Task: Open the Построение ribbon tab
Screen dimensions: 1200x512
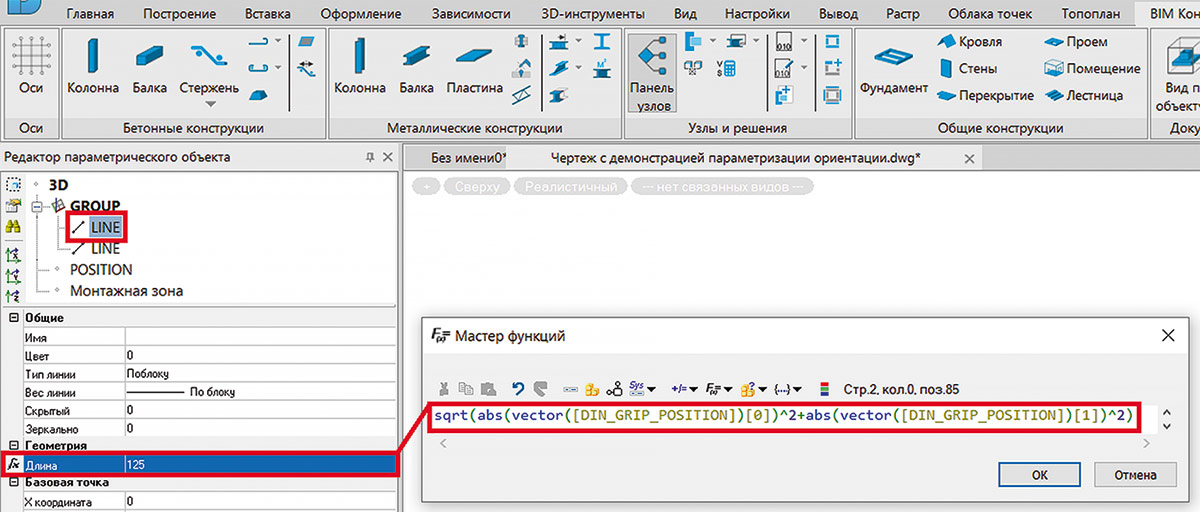Action: tap(178, 14)
